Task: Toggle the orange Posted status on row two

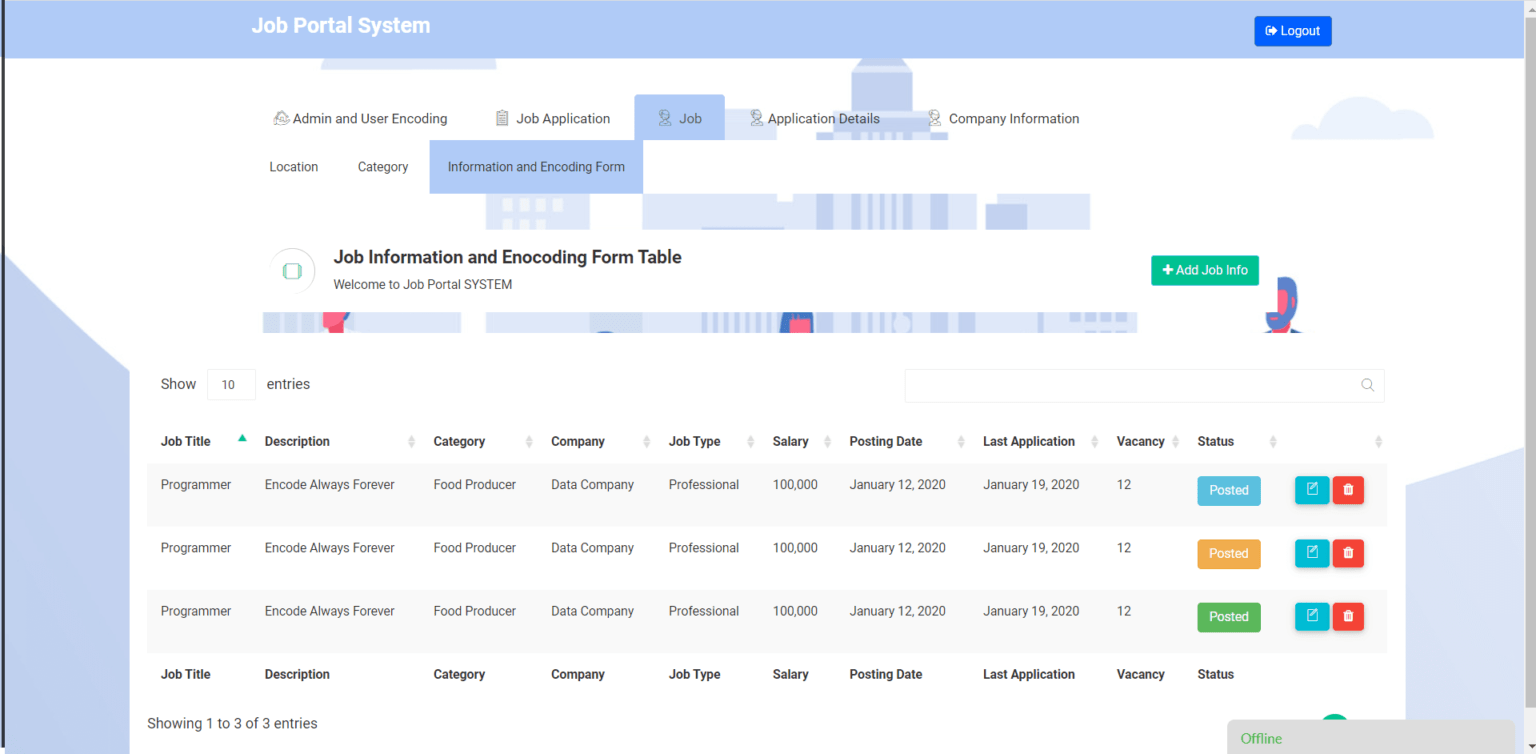Action: pos(1229,553)
